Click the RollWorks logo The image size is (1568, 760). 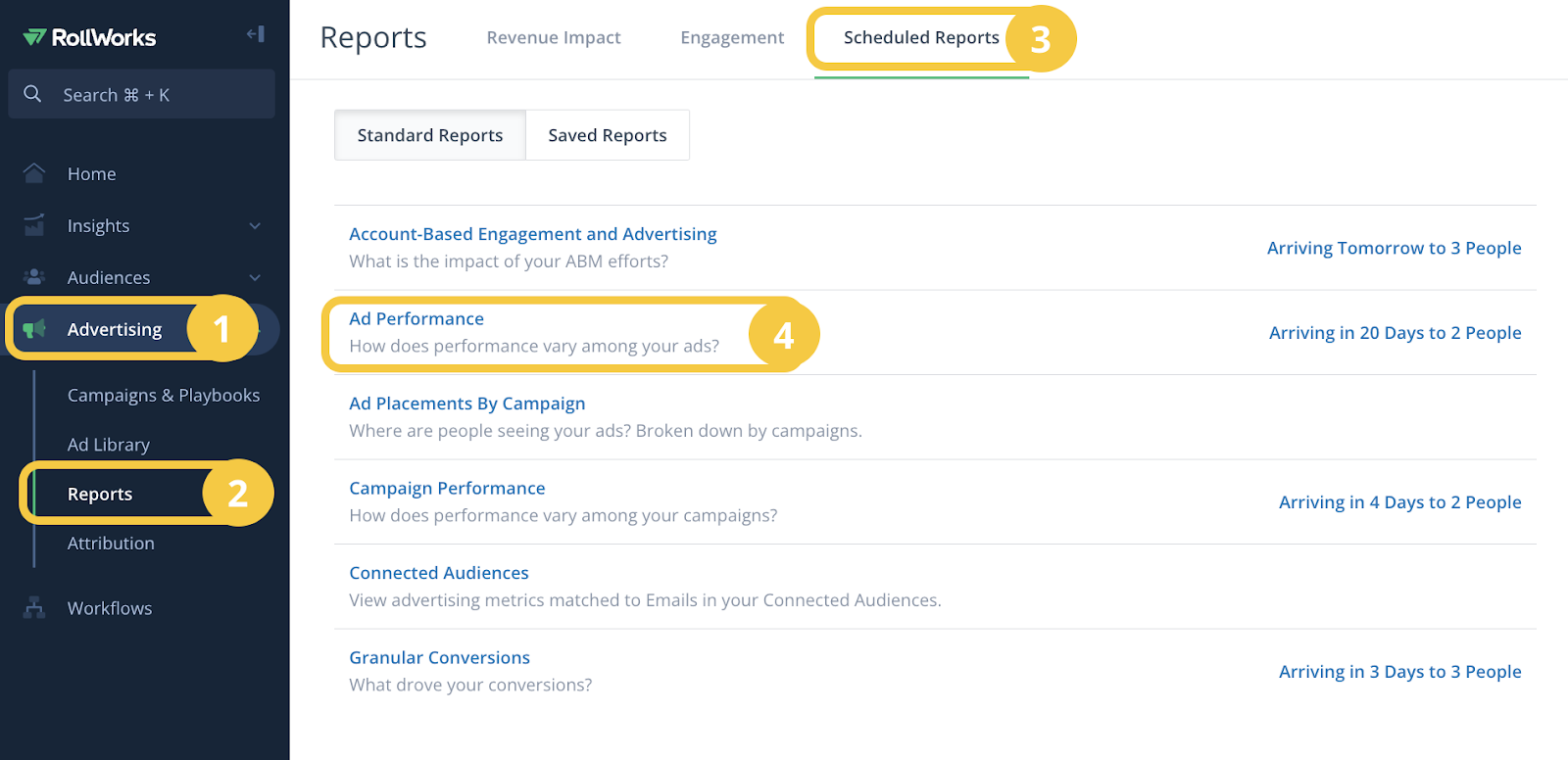coord(89,37)
